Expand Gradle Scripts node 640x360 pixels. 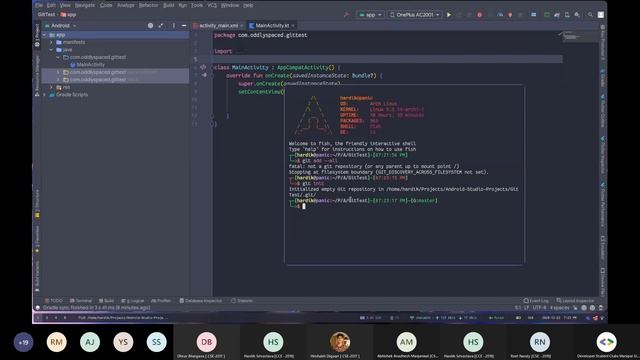coord(44,95)
